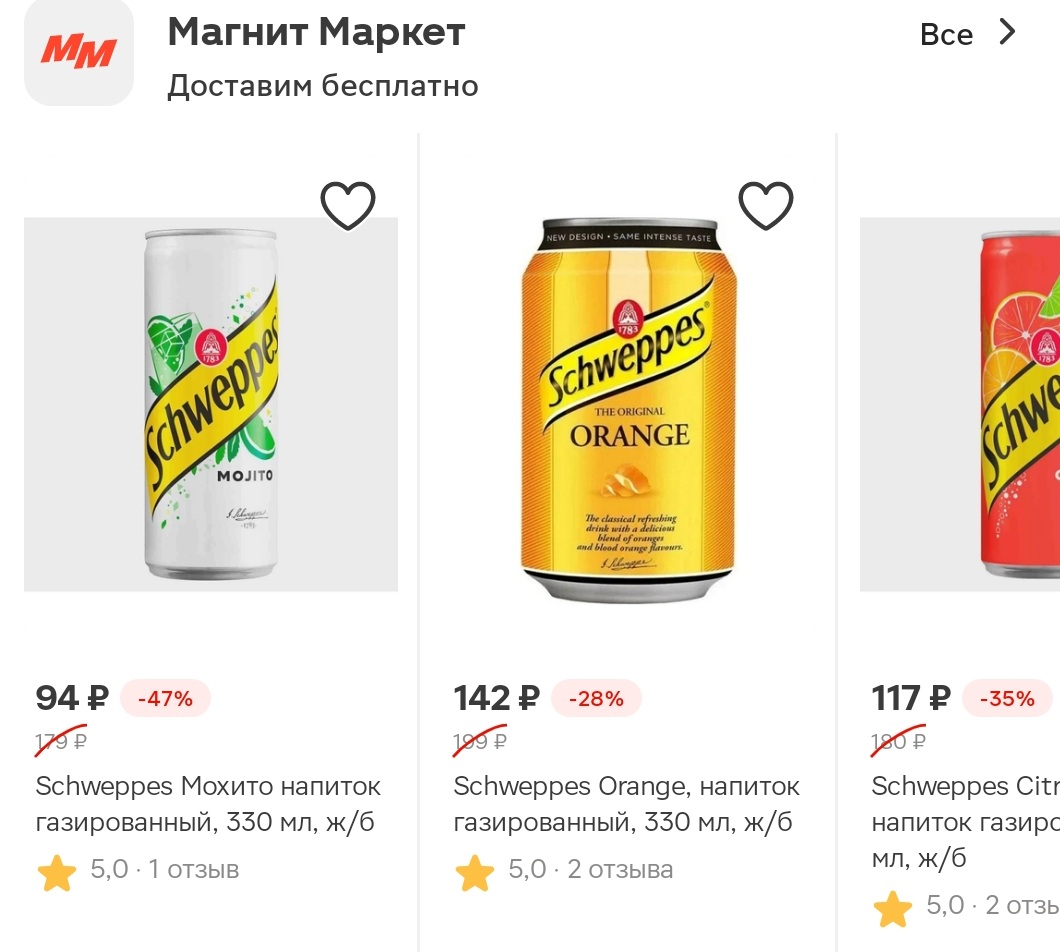Open Schweppes Мохито product title
Screen dimensions: 1060x952
pyautogui.click(x=208, y=805)
